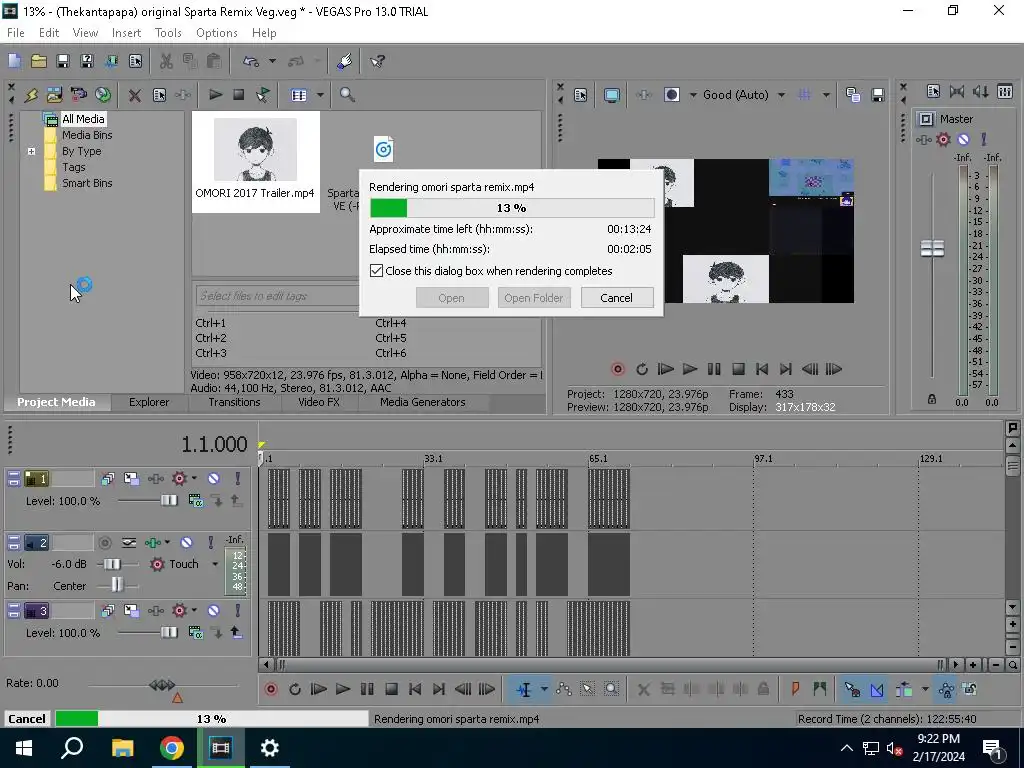This screenshot has width=1024, height=768.
Task: Open Windows Settings gear on taskbar
Action: coord(269,748)
